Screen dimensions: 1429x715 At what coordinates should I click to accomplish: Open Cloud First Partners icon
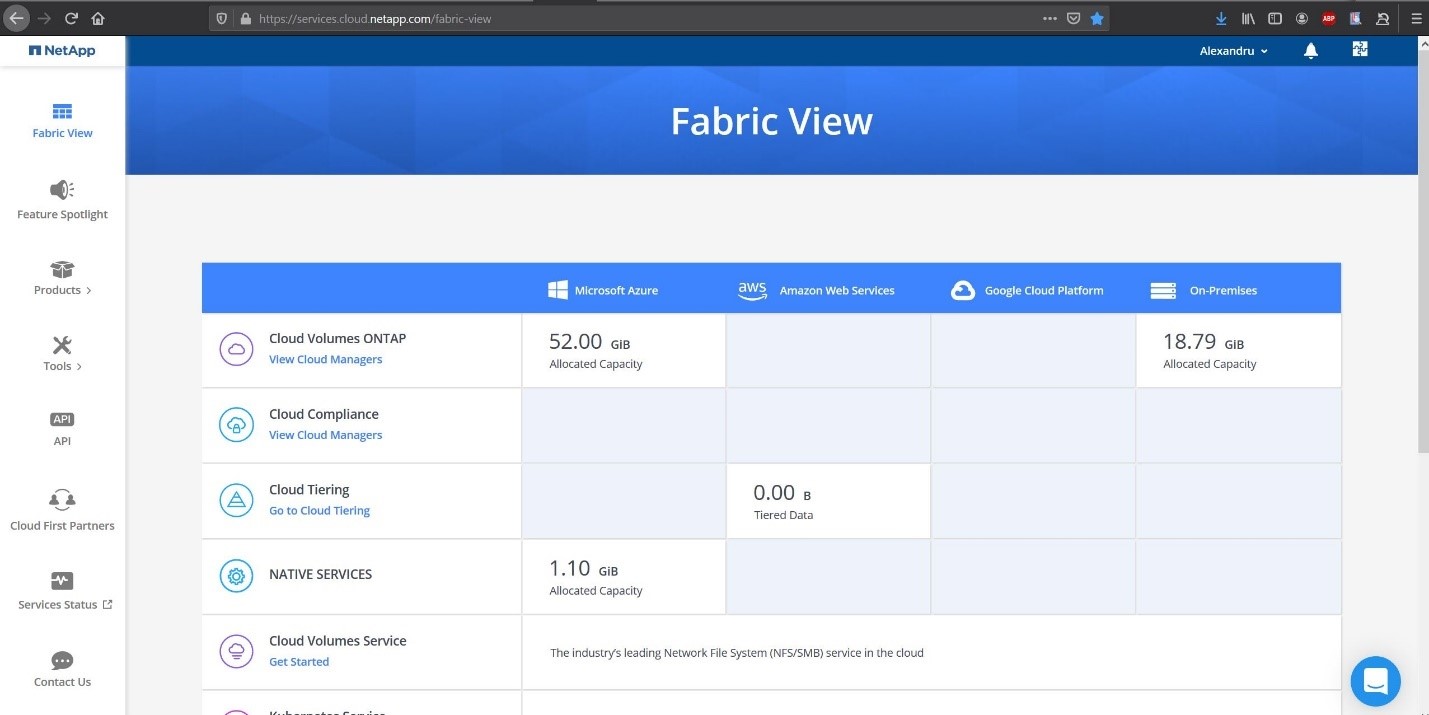(62, 499)
